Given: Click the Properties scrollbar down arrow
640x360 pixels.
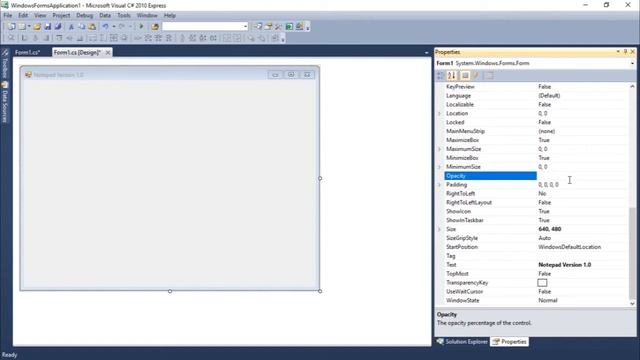Looking at the screenshot, I should tap(632, 303).
